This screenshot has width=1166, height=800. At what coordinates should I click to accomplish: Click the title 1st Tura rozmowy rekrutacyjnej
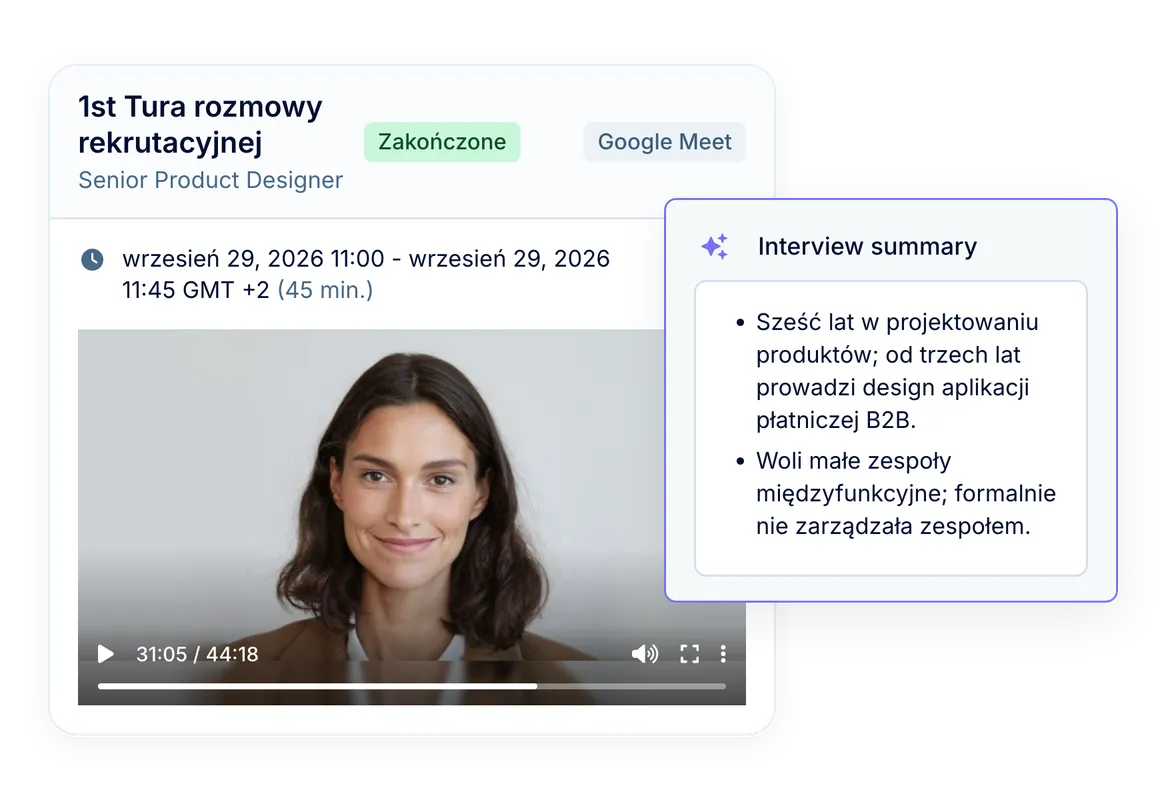(200, 124)
